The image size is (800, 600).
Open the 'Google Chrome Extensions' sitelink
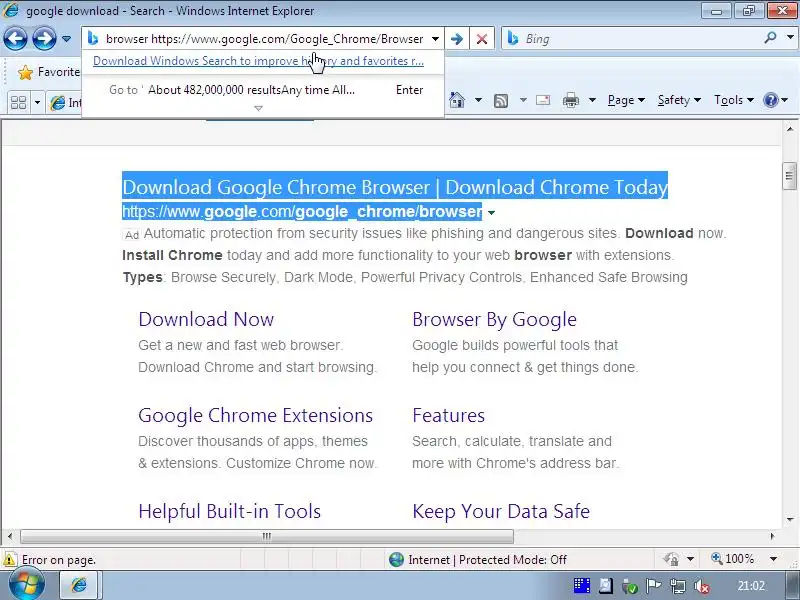pyautogui.click(x=256, y=415)
